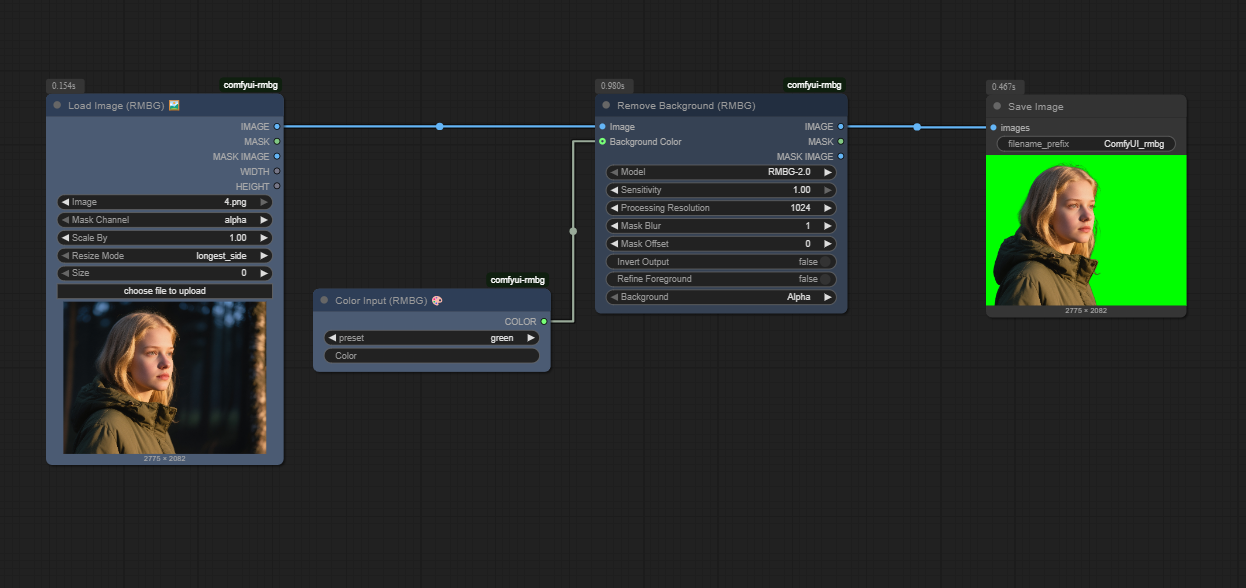Collapse the Color Input node via title dot
Screen dimensions: 1246x588
[324, 300]
